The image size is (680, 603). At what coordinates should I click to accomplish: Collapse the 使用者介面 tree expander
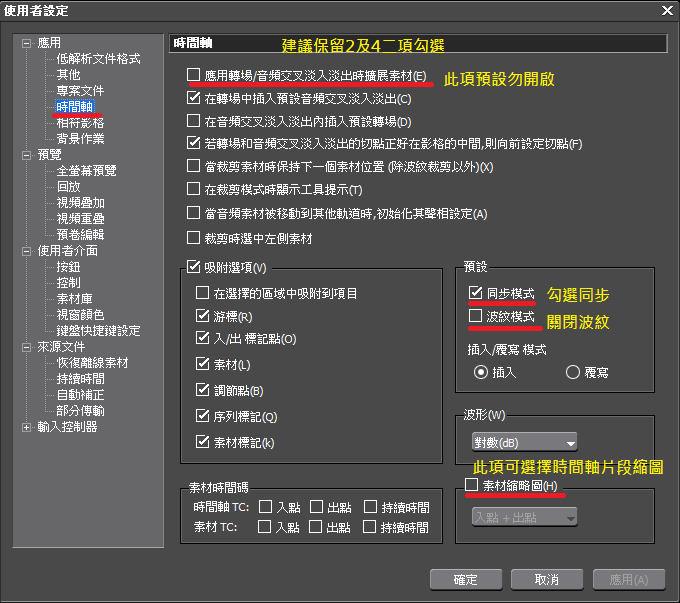27,251
